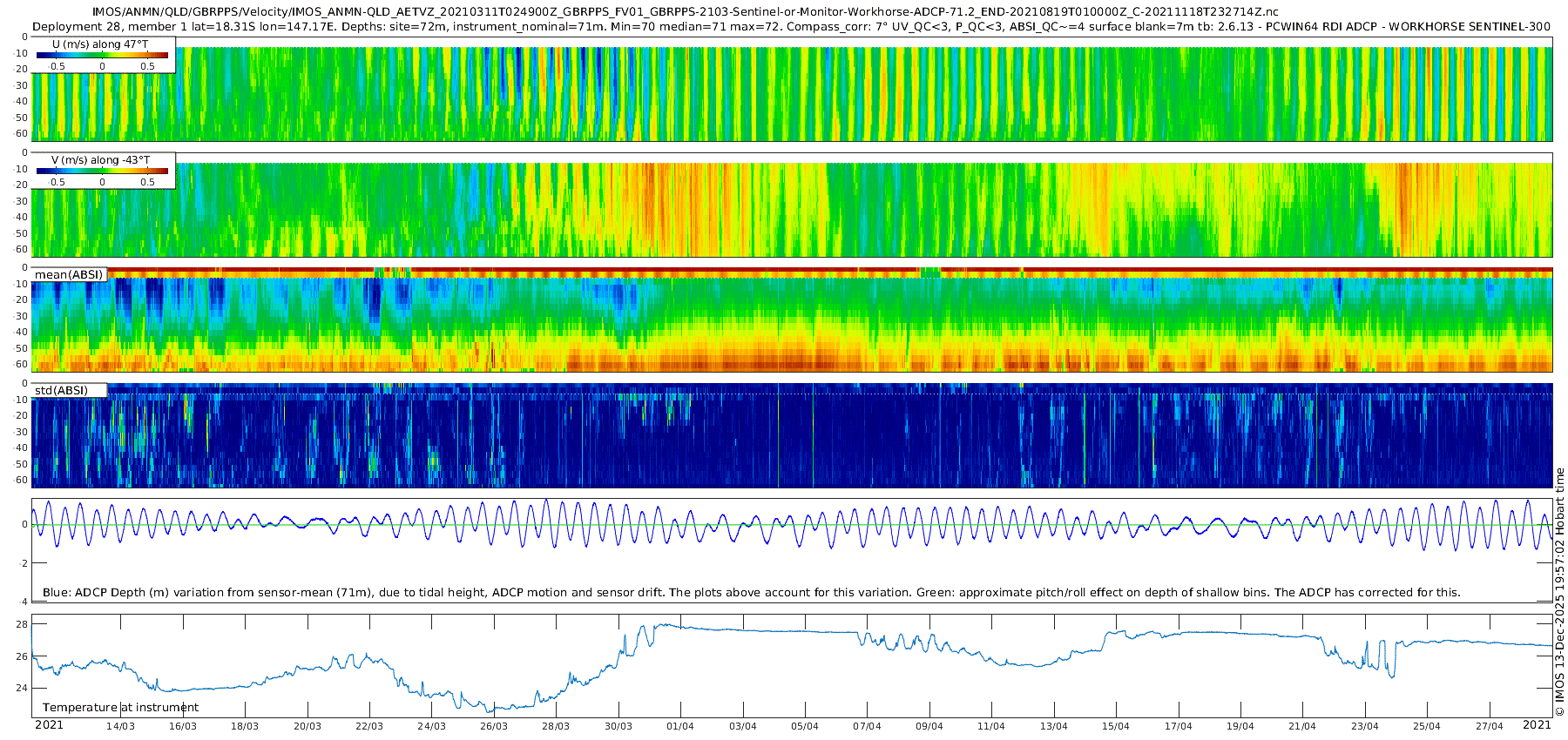The width and height of the screenshot is (1568, 740).
Task: Click the 15/04 date tick label
Action: click(1116, 726)
